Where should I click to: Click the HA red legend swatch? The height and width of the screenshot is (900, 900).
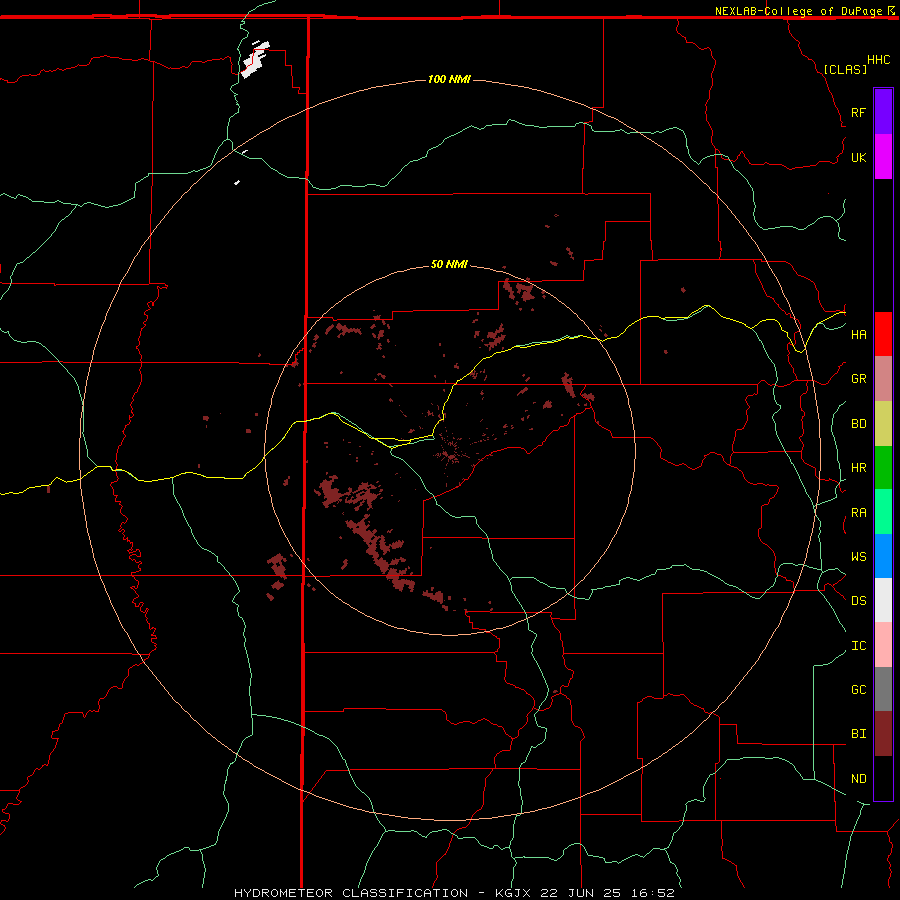click(x=883, y=334)
